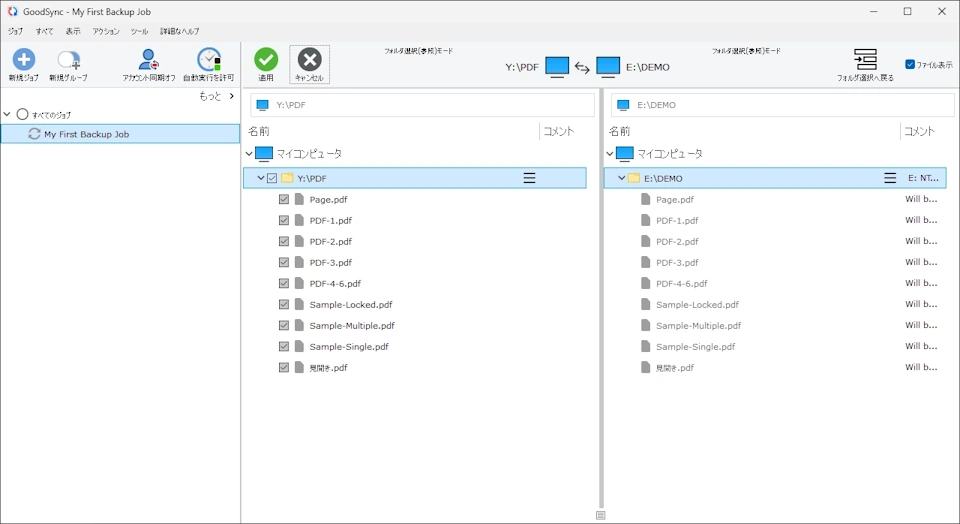Select right PDF-4-6.pdf file name
This screenshot has width=960, height=524.
coord(681,283)
